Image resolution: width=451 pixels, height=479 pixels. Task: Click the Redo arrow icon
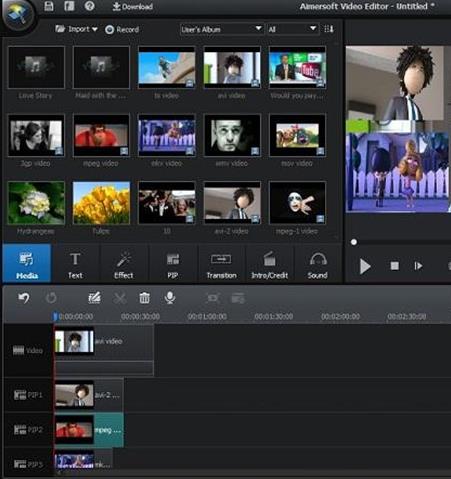coord(51,298)
